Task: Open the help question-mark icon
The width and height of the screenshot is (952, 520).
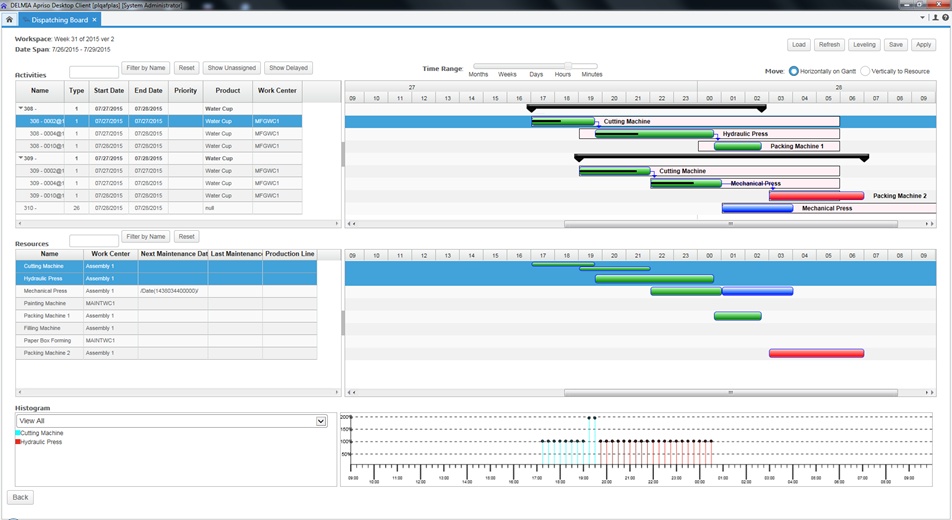Action: [945, 18]
